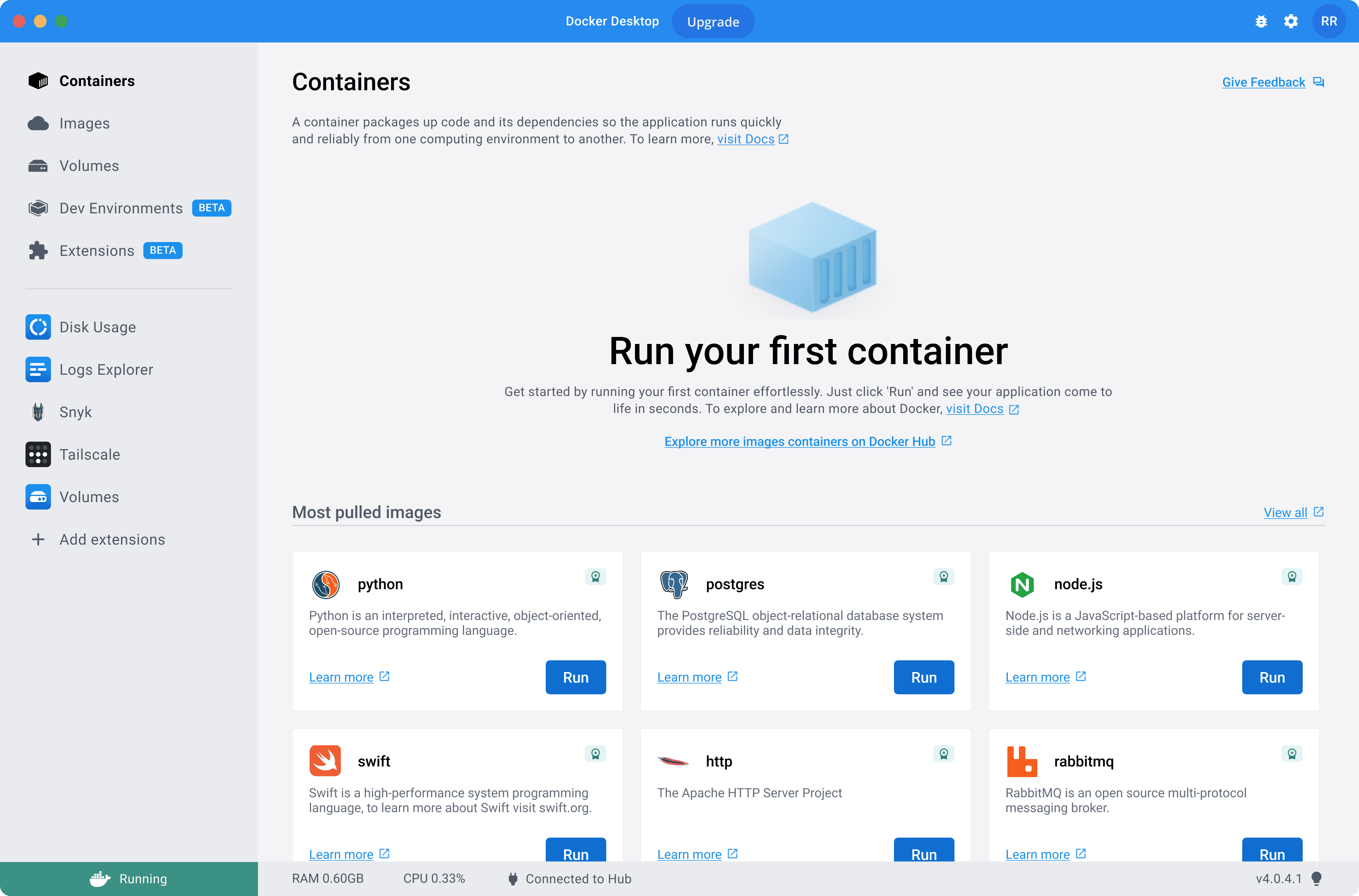Run the postgres image
The image size is (1359, 896).
924,677
